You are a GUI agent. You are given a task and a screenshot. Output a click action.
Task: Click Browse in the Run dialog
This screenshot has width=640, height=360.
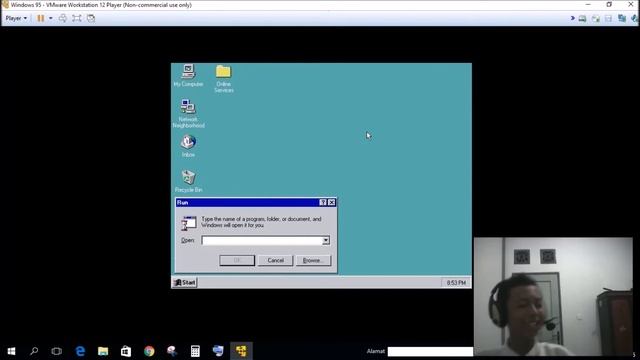pyautogui.click(x=313, y=260)
